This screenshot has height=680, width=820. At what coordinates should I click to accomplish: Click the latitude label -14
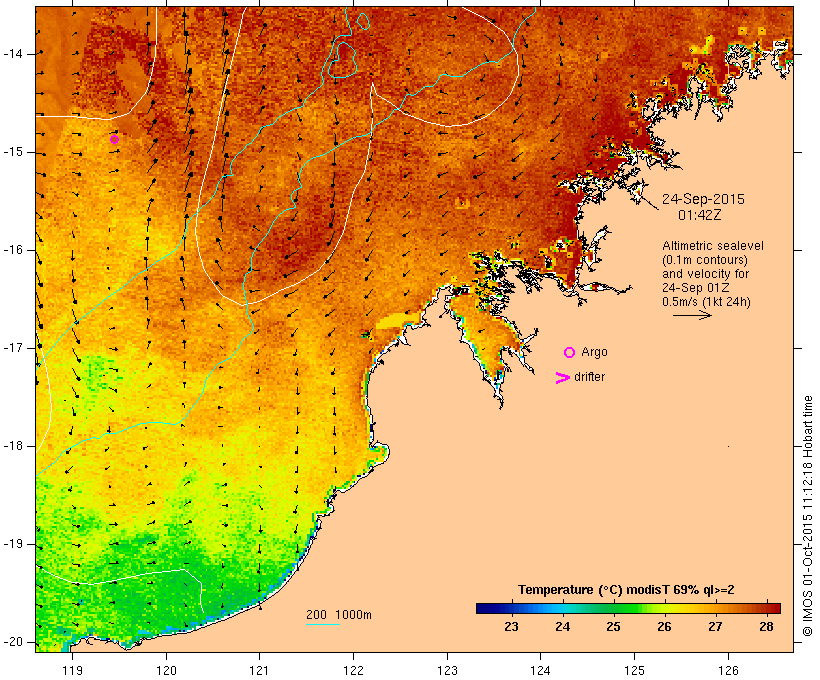(x=13, y=54)
